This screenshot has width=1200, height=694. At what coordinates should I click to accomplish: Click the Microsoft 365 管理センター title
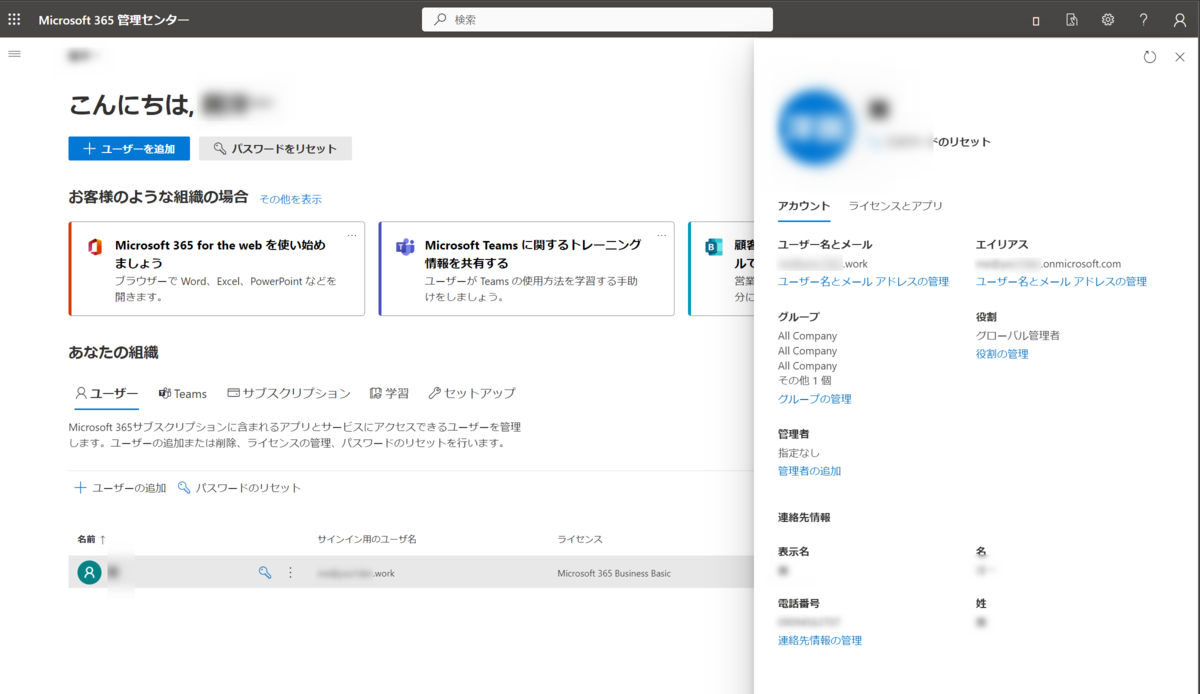pos(113,20)
